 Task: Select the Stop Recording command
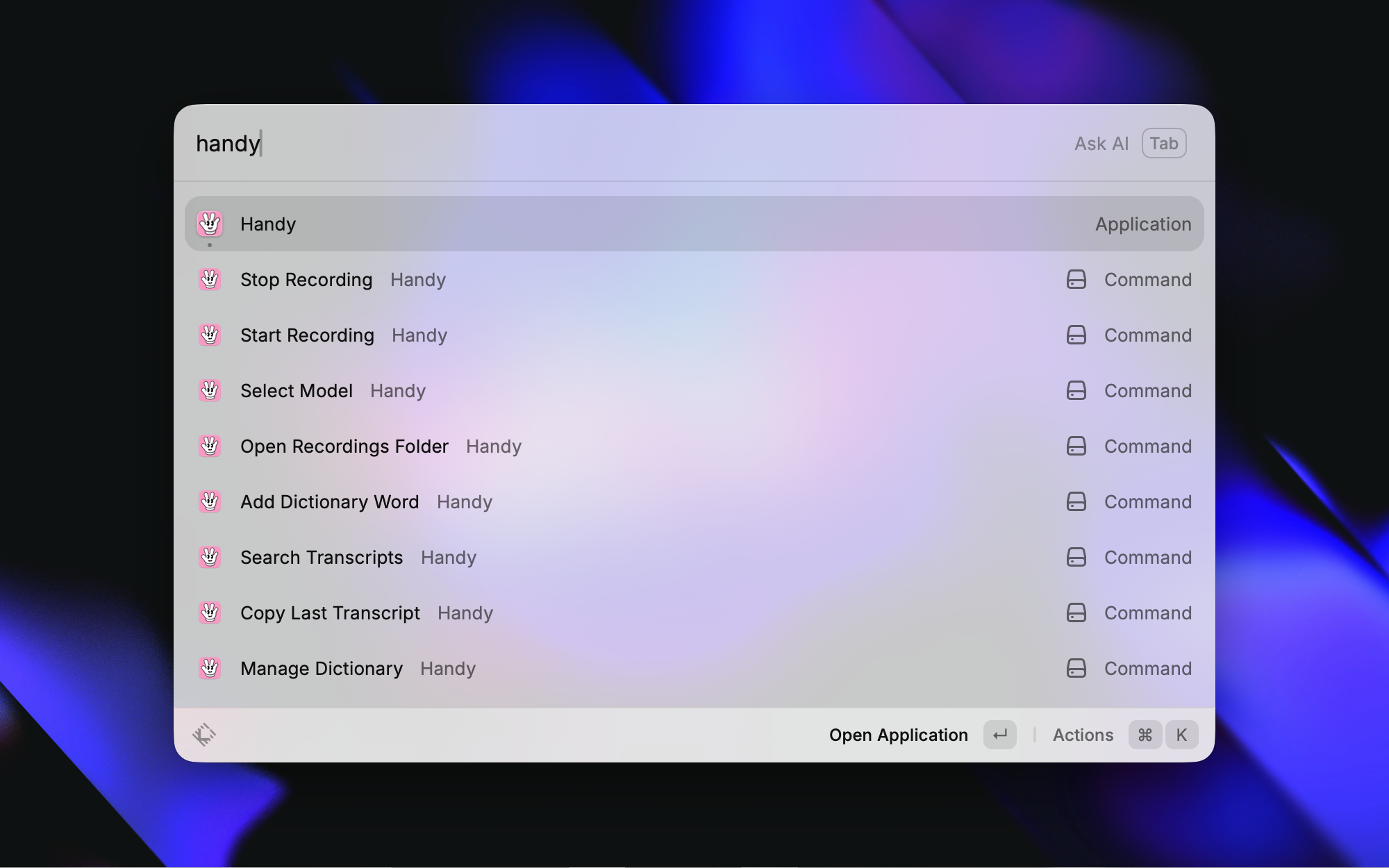coord(306,280)
